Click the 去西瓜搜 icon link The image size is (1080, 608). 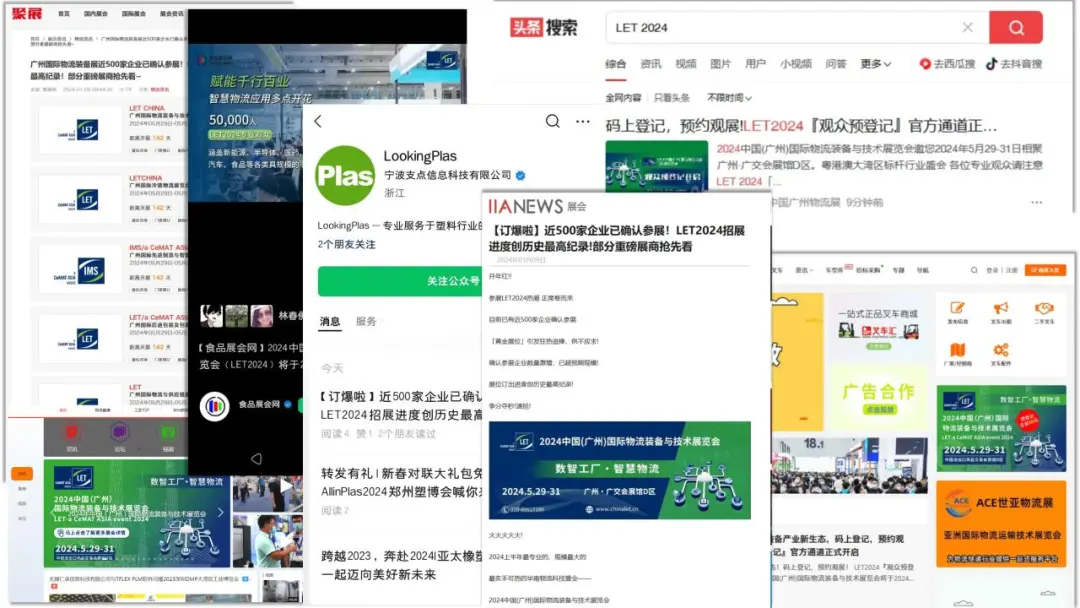tap(947, 64)
